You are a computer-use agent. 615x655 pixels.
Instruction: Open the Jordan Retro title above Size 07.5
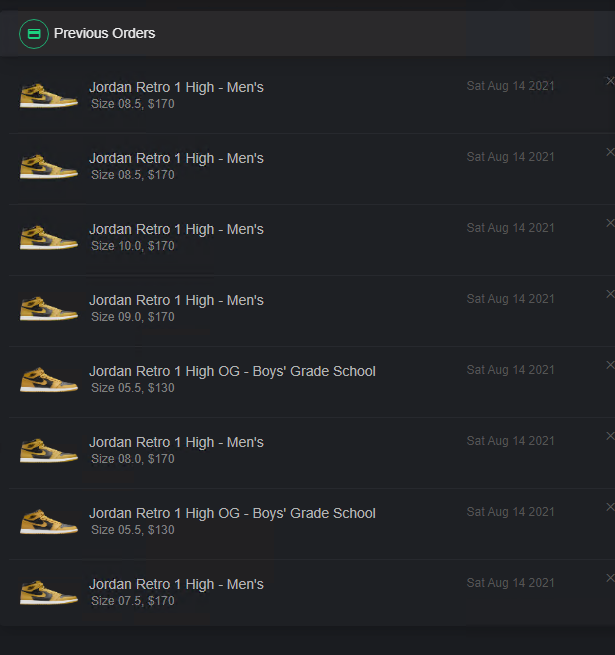pos(176,584)
